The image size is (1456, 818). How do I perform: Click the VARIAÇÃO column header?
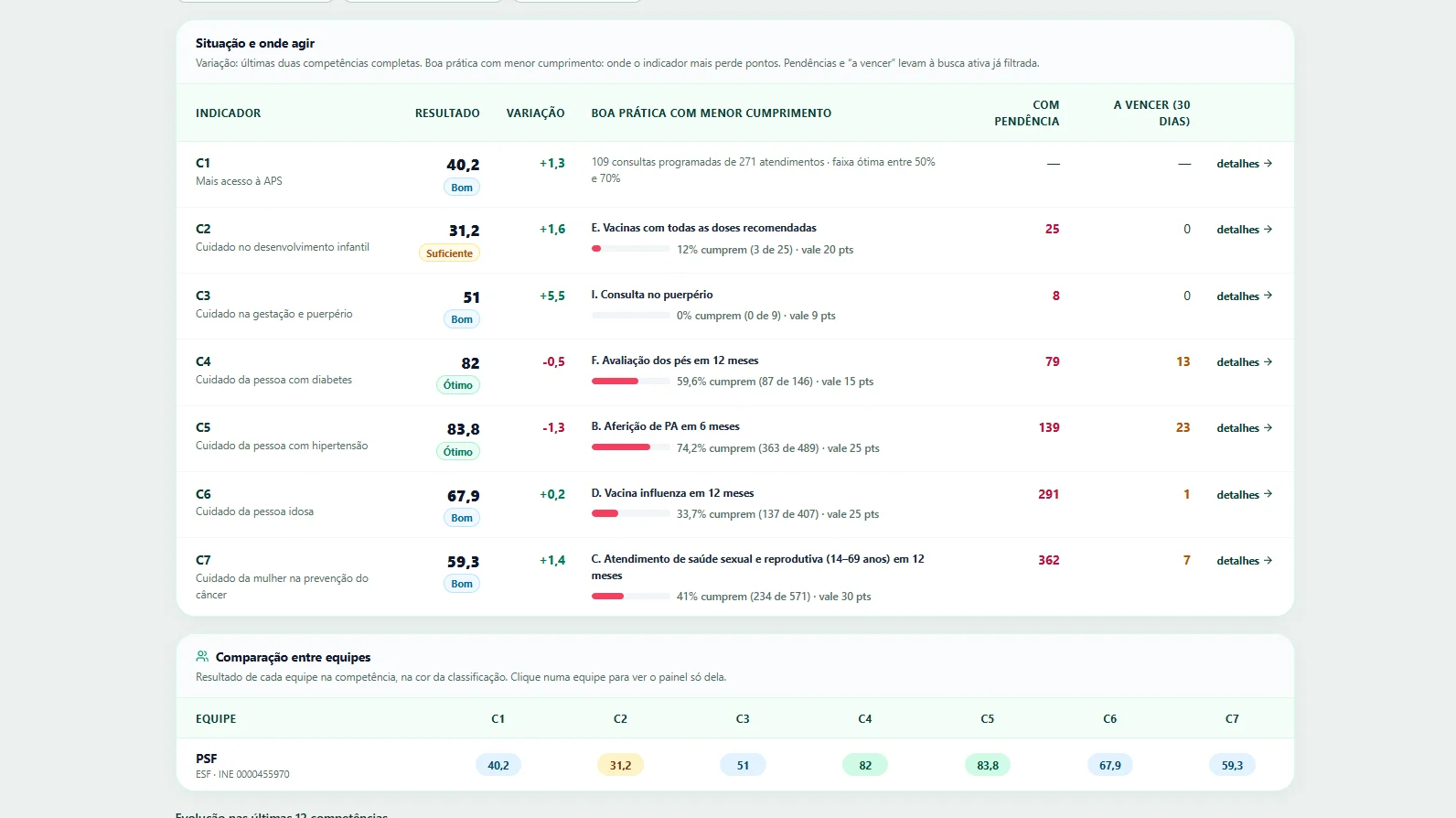click(x=536, y=113)
